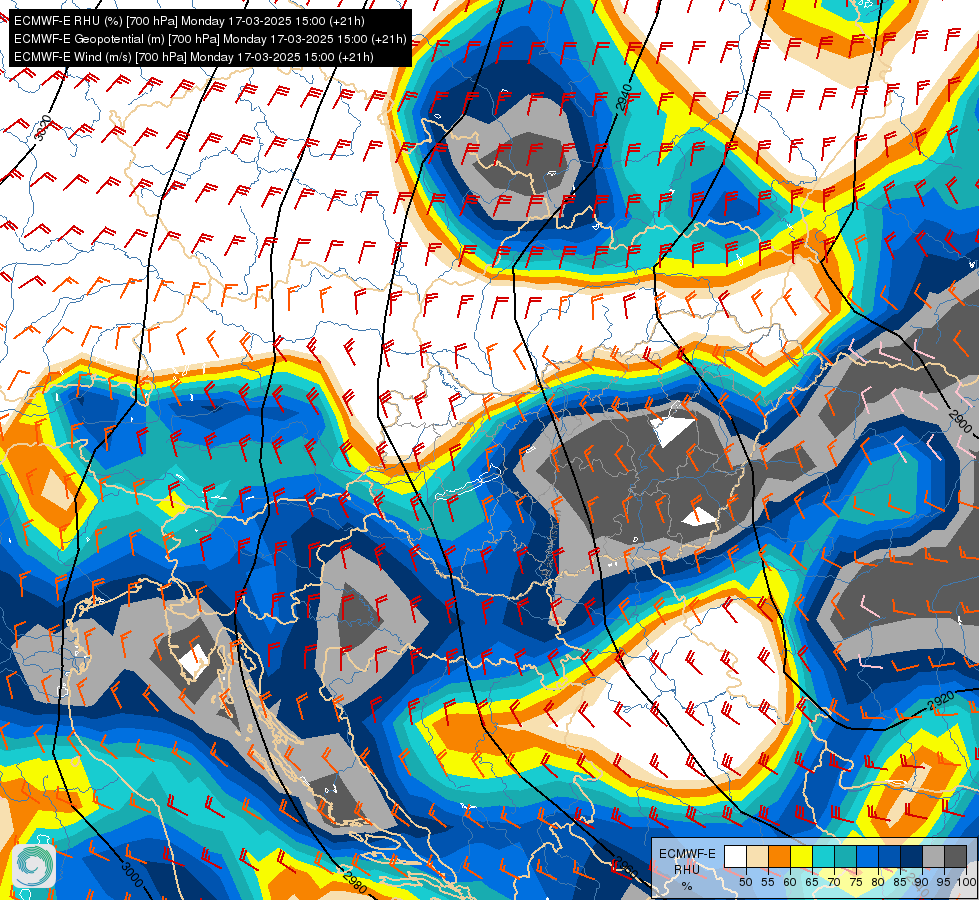The image size is (979, 900).
Task: Click the legend tick label 70
Action: (x=834, y=882)
